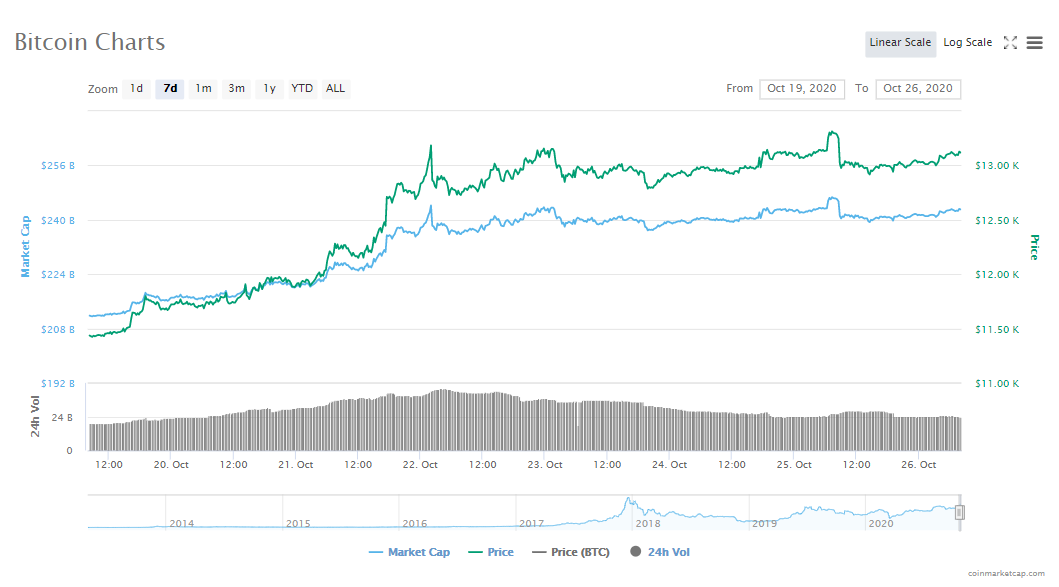Viewport: 1059px width, 587px height.
Task: Click the 24h Vol axis title
Action: [x=35, y=417]
